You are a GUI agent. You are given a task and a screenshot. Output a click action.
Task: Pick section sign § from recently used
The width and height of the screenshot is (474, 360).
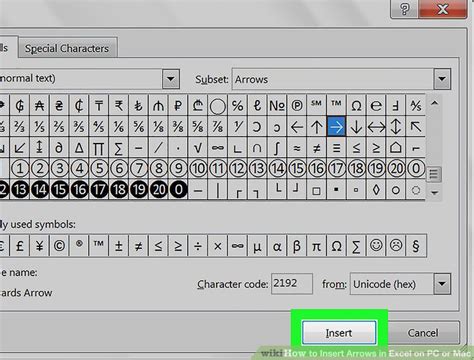point(416,246)
